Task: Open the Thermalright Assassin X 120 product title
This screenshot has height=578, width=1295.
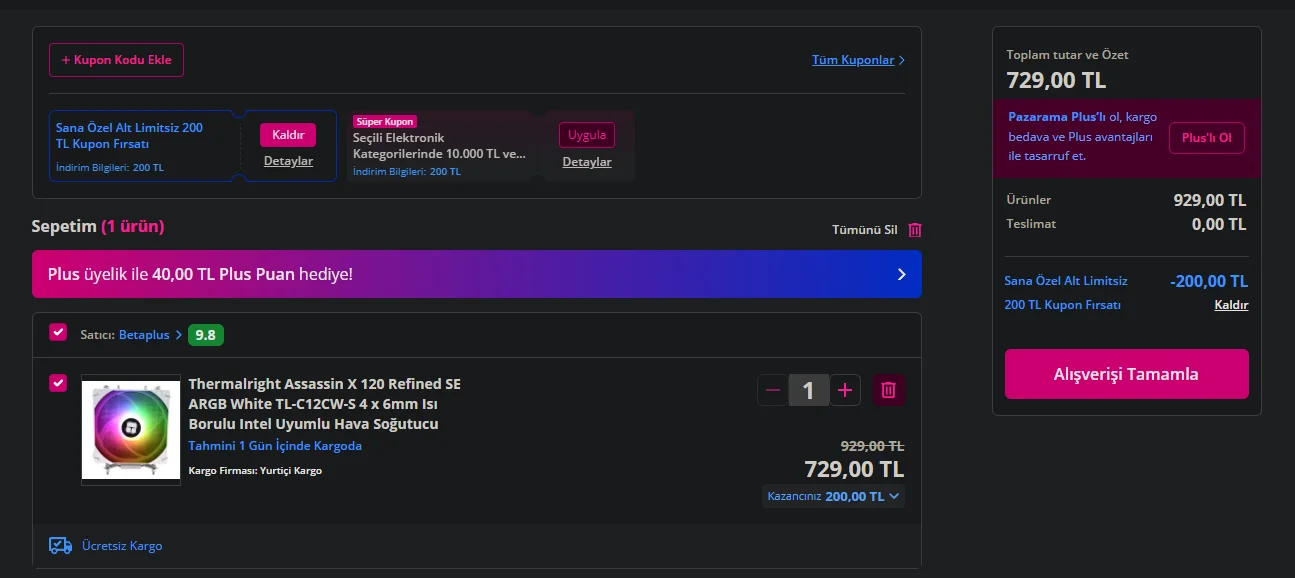Action: (325, 404)
